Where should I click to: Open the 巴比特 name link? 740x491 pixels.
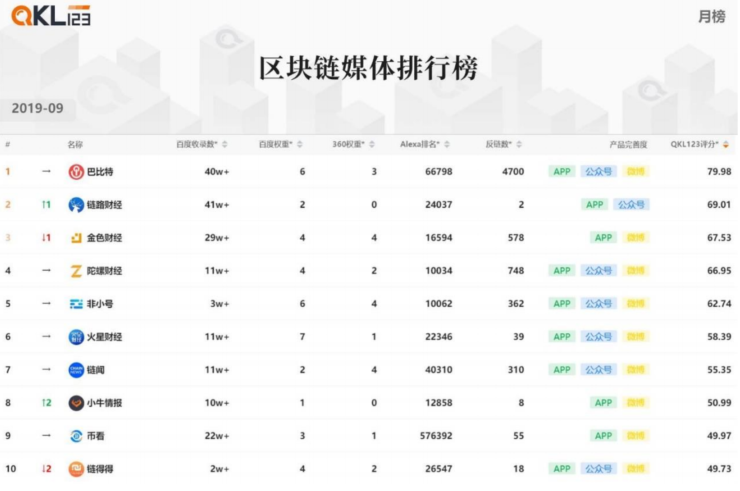click(100, 172)
